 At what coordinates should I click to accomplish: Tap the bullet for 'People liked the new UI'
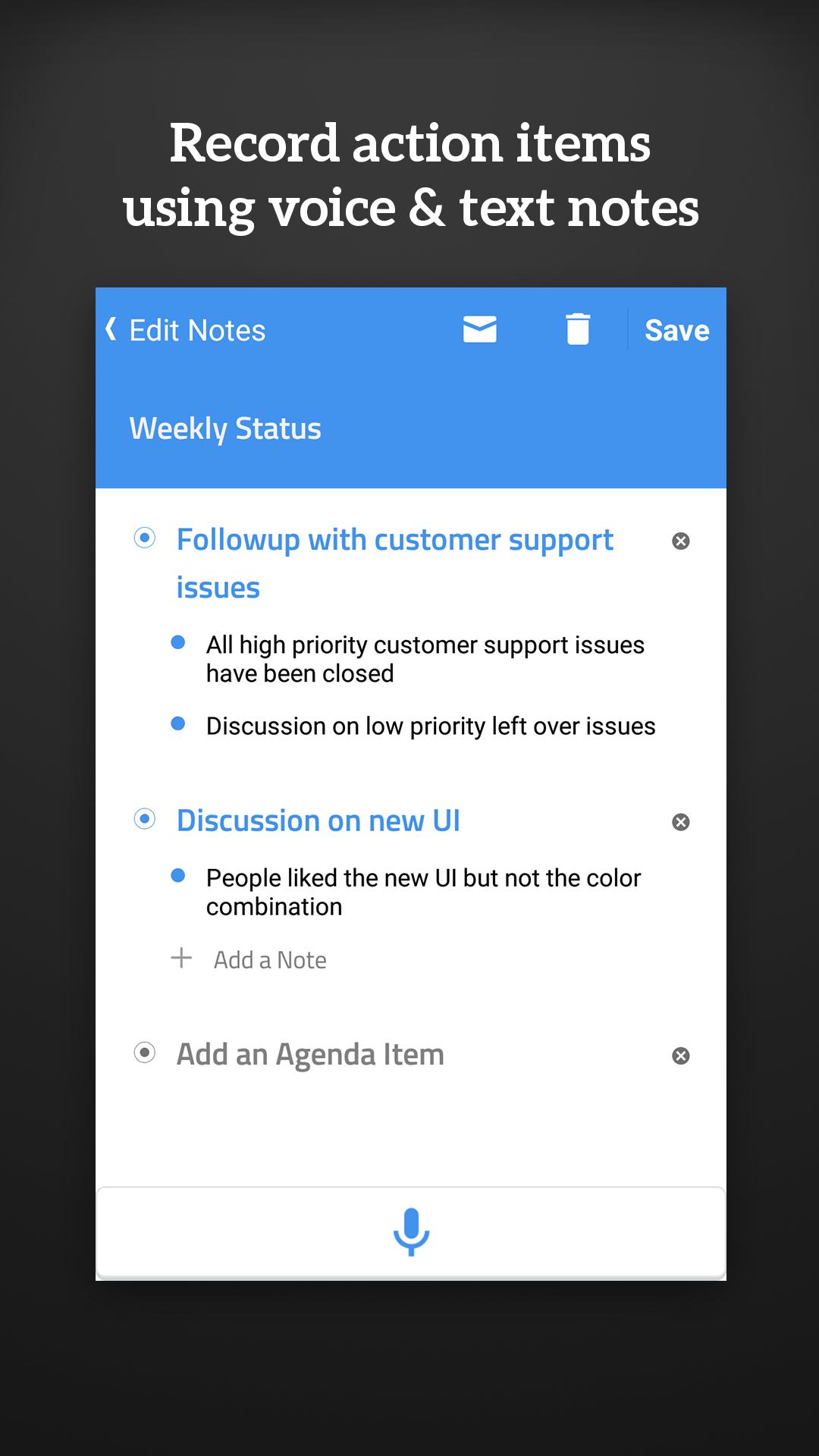(179, 874)
